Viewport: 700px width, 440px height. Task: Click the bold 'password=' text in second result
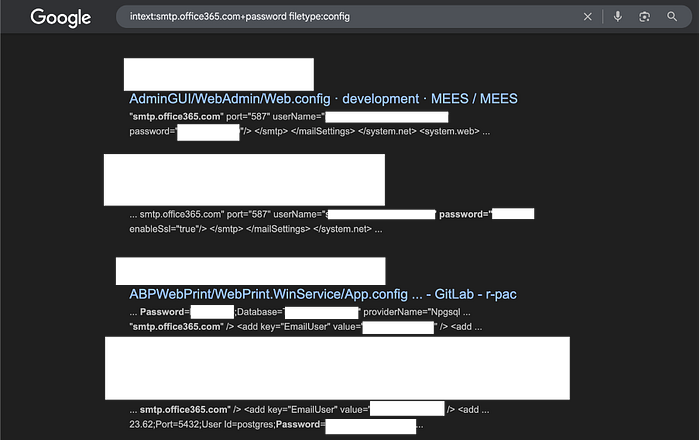coord(465,215)
